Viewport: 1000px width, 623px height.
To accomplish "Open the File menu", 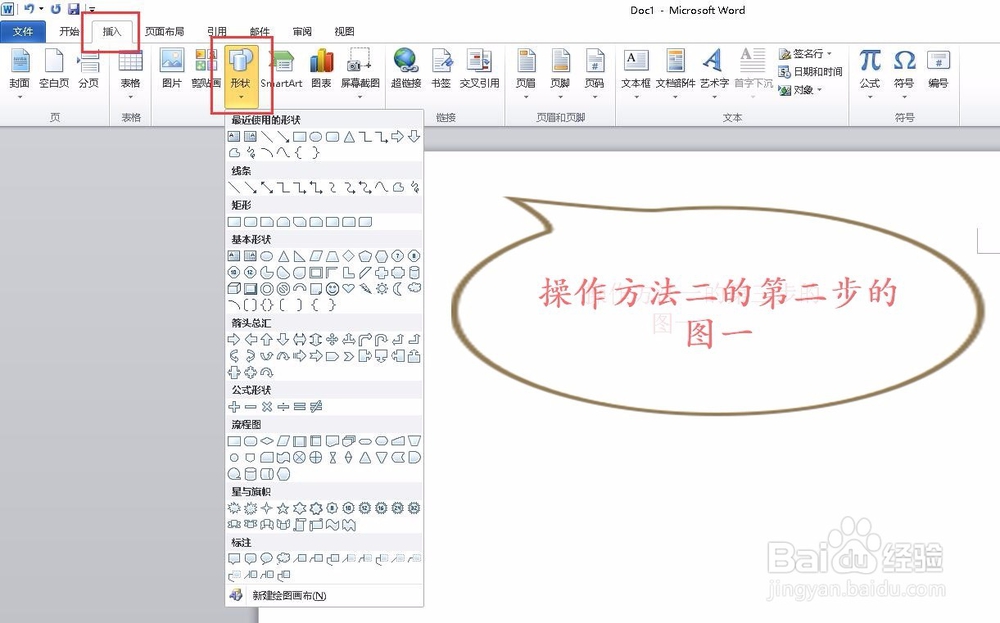I will tap(24, 31).
